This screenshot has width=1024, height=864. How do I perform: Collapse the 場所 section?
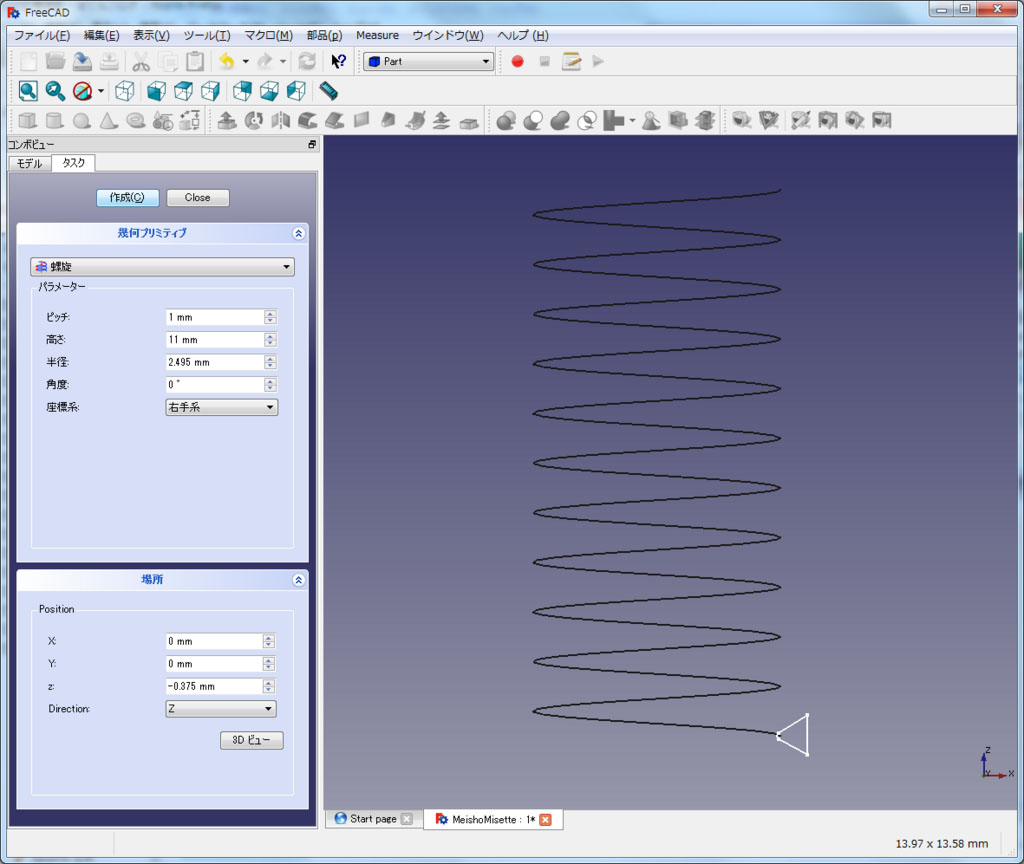pos(298,580)
